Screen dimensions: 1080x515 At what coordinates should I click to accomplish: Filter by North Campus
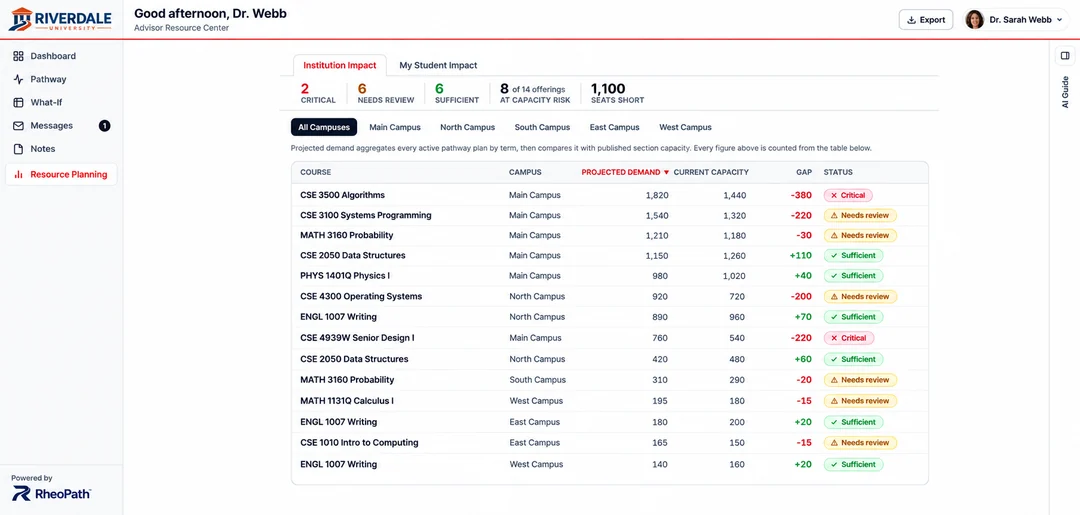coord(468,127)
